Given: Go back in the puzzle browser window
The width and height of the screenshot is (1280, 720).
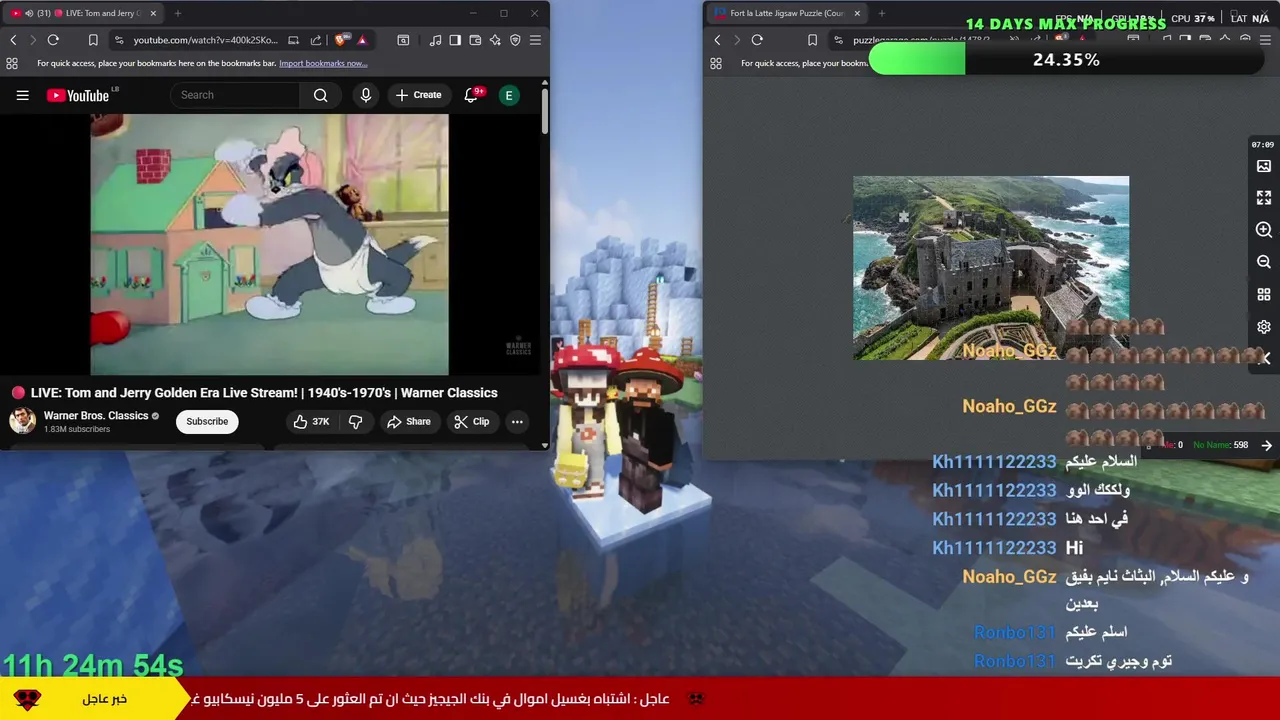Looking at the screenshot, I should (x=717, y=40).
